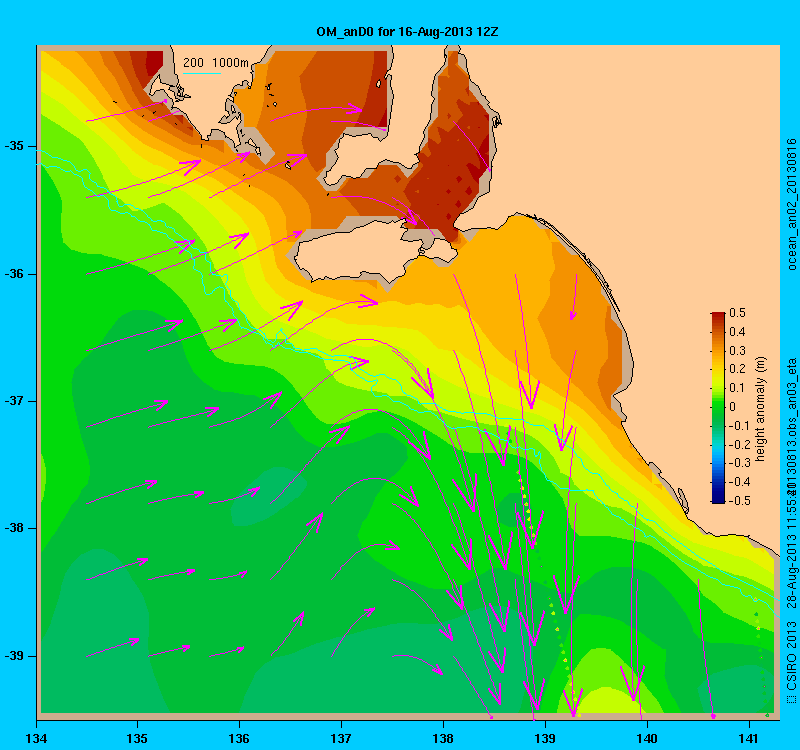800x750 pixels.
Task: Click the vertical "ocean_an02_20130816" label
Action: [x=791, y=204]
